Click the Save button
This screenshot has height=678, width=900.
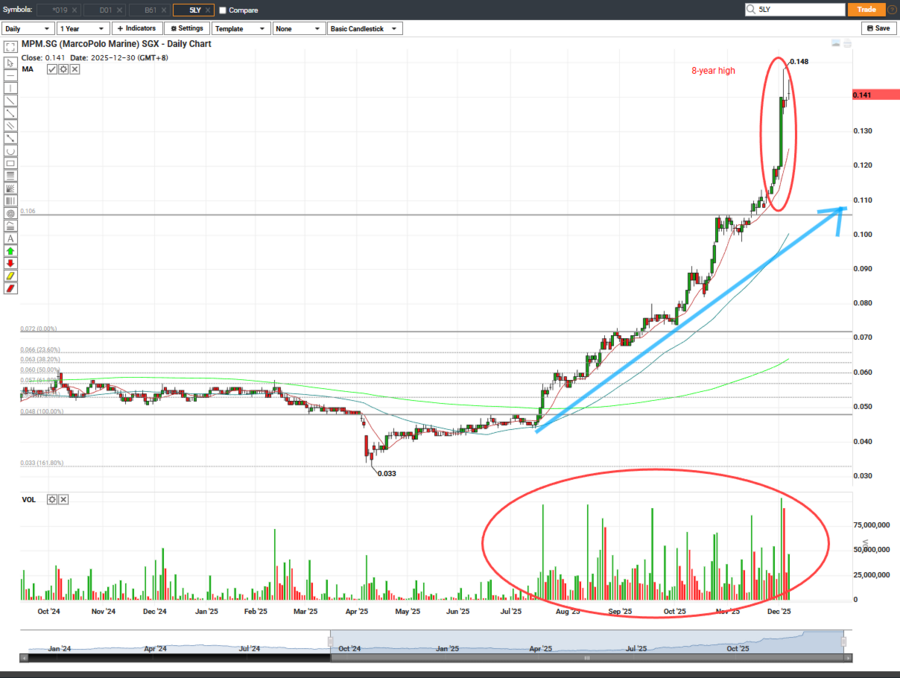pos(876,28)
